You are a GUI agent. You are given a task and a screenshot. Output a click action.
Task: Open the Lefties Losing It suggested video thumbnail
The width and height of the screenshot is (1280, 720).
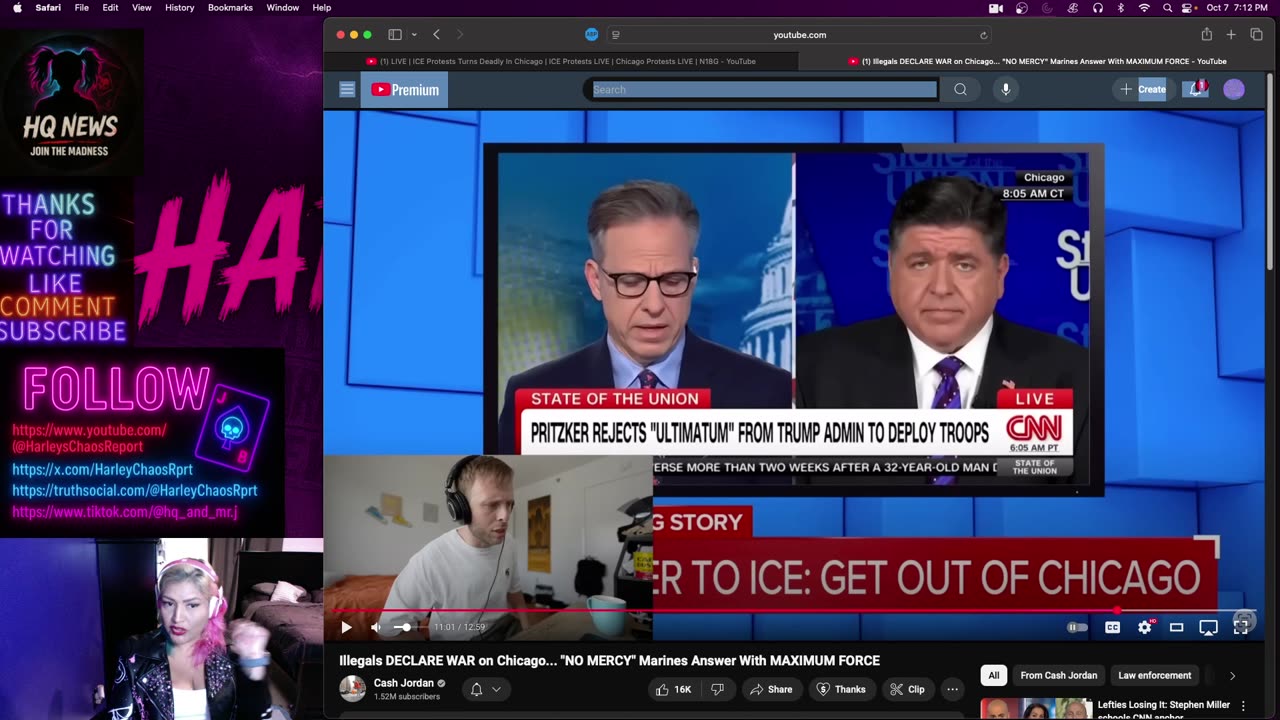click(x=1036, y=708)
